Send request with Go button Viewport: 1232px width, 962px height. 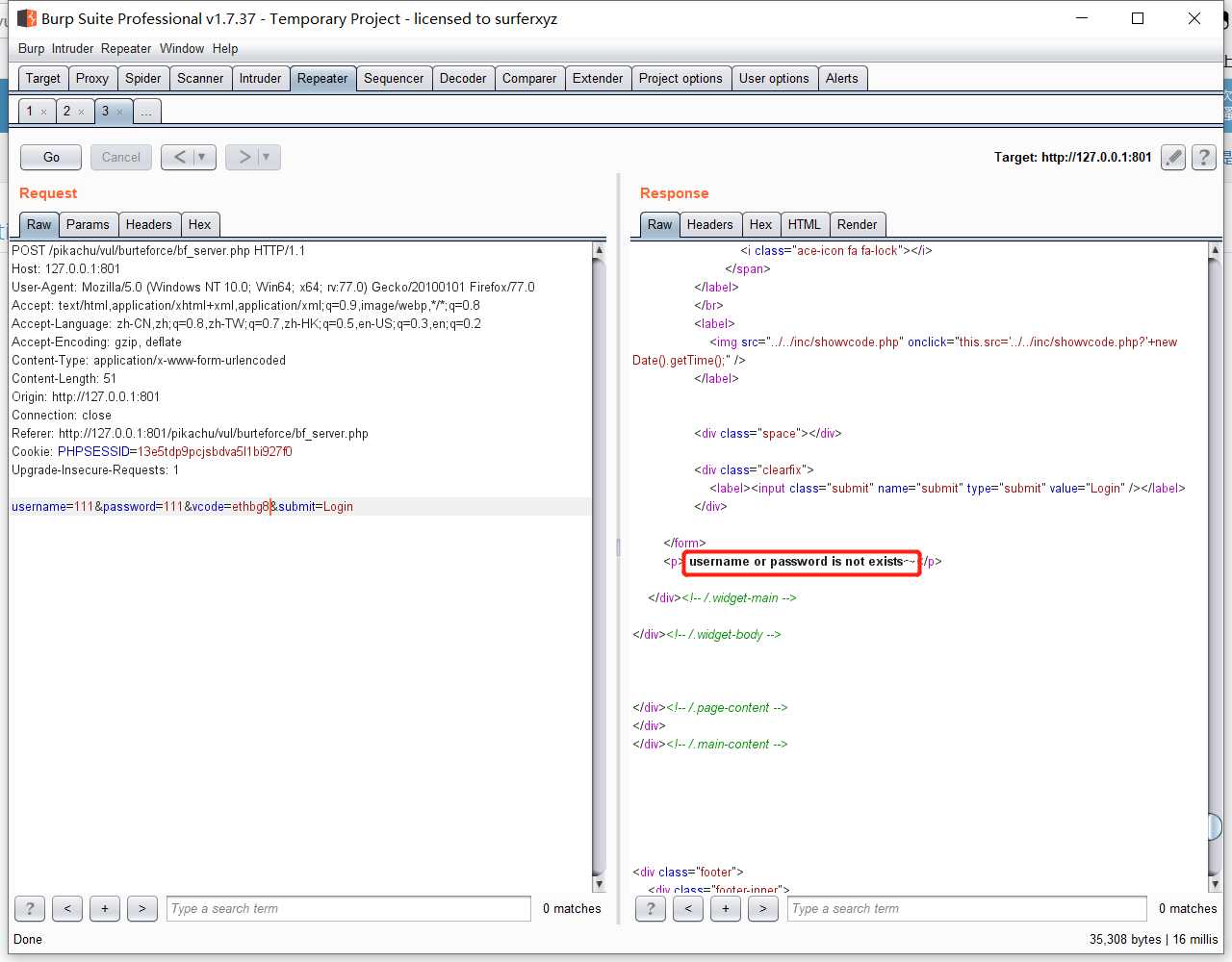click(x=51, y=157)
